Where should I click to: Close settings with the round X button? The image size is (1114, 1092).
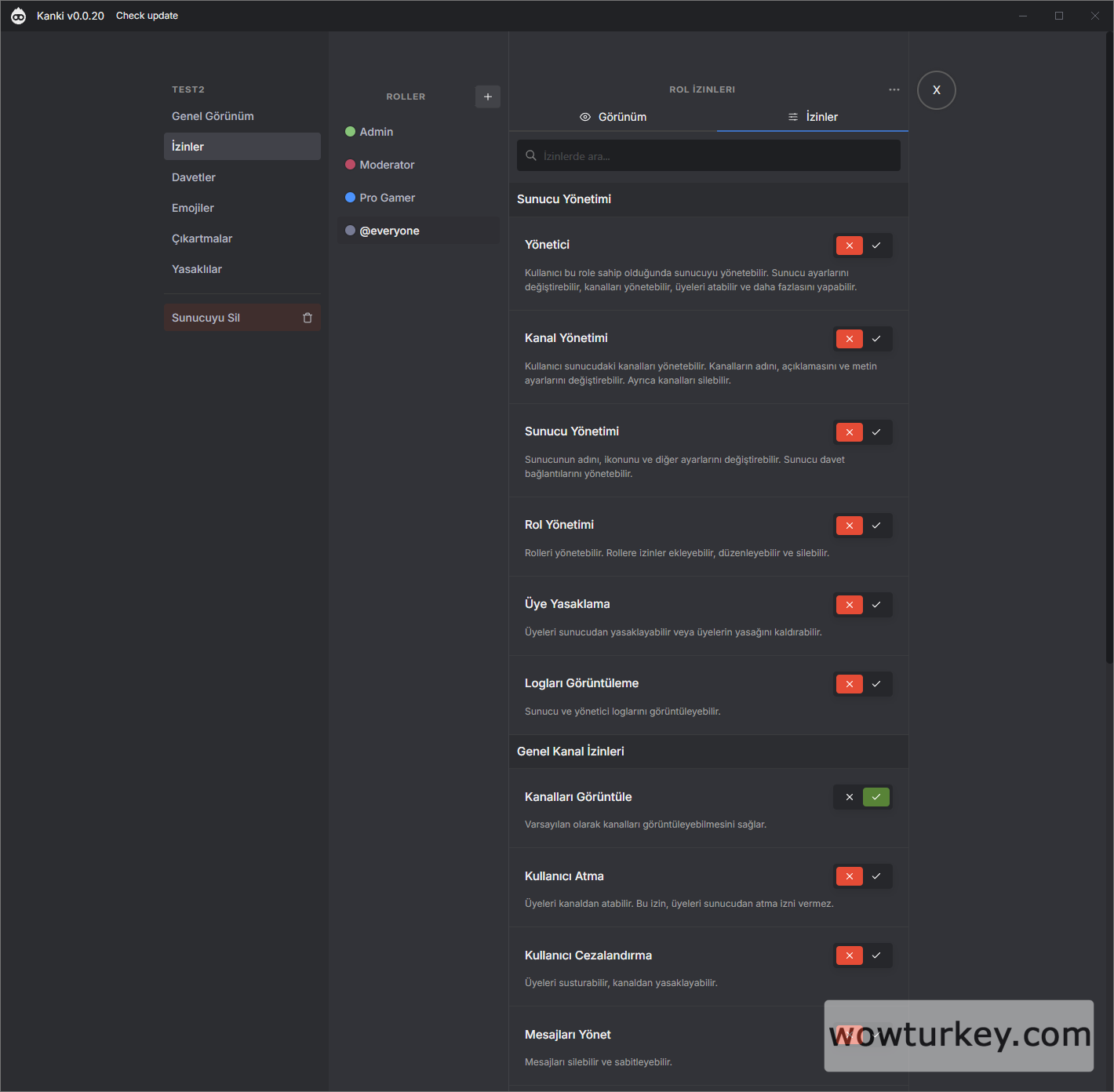[936, 90]
